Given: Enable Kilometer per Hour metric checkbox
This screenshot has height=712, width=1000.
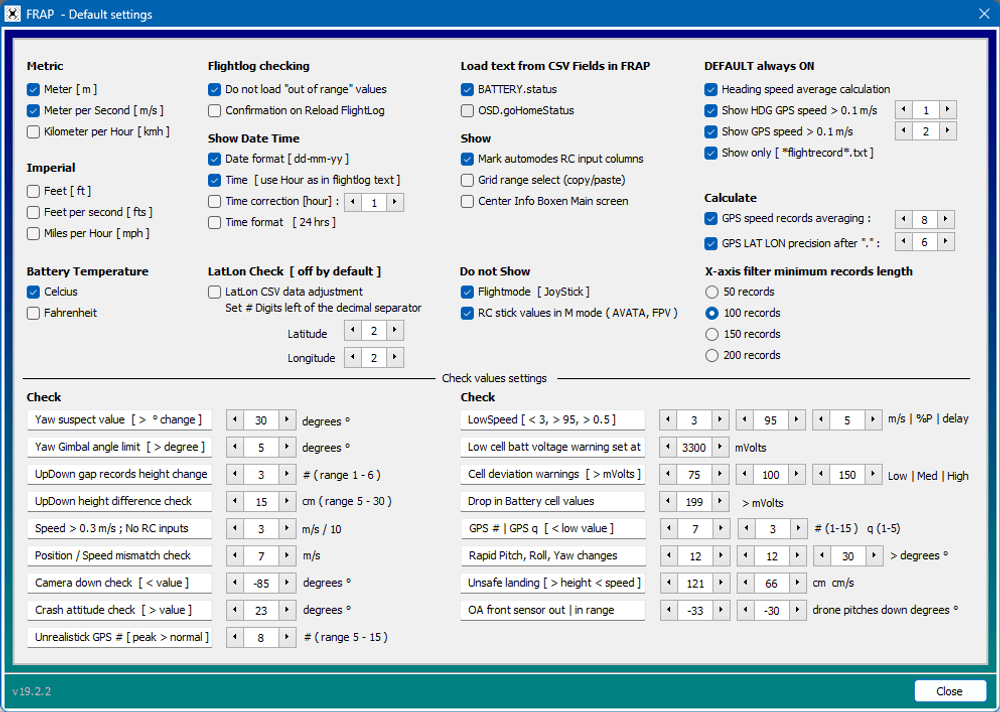Looking at the screenshot, I should 34,132.
